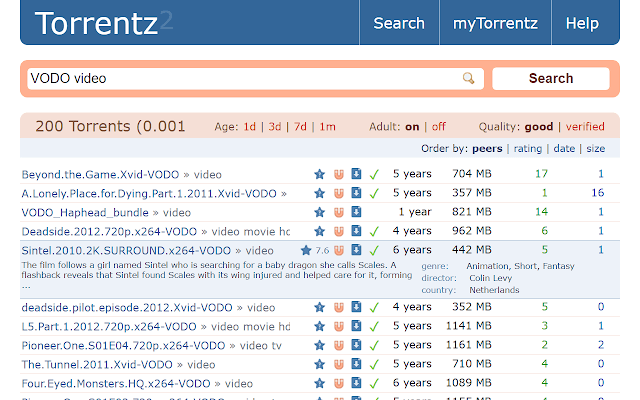Click magnet icon for Deadside.2012.720p

pos(339,231)
